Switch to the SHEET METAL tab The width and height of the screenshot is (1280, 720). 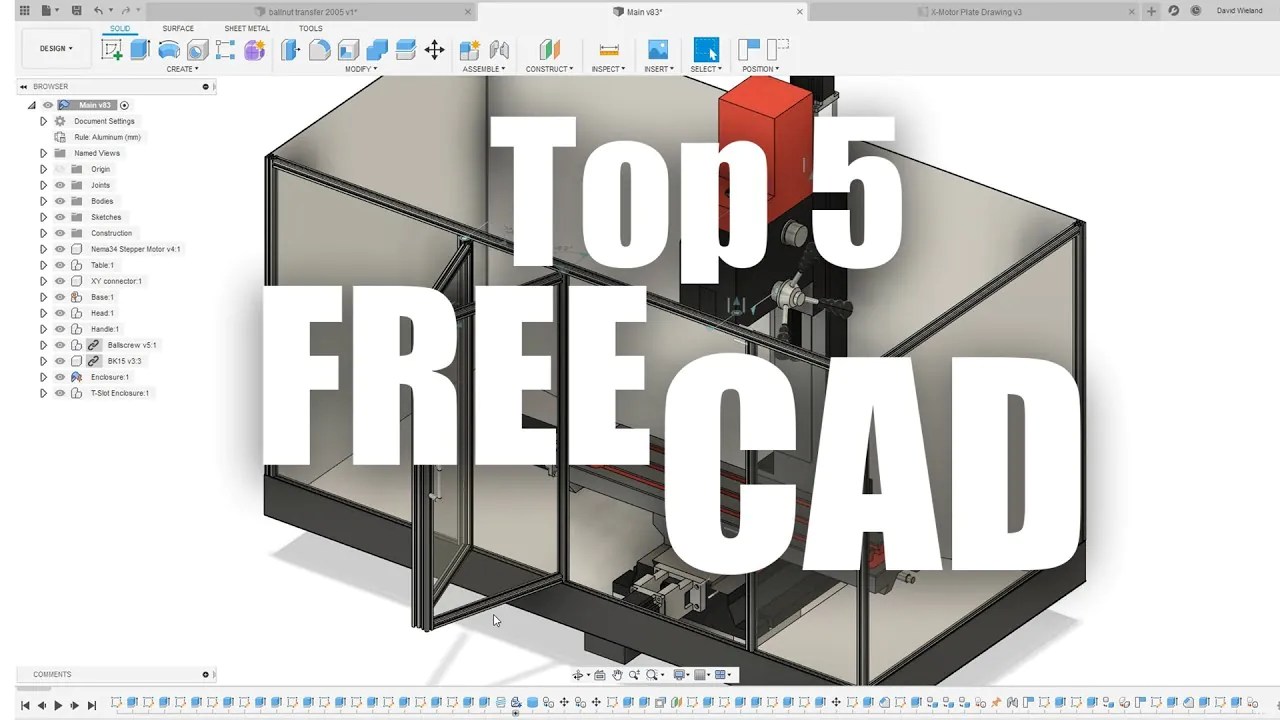coord(247,28)
